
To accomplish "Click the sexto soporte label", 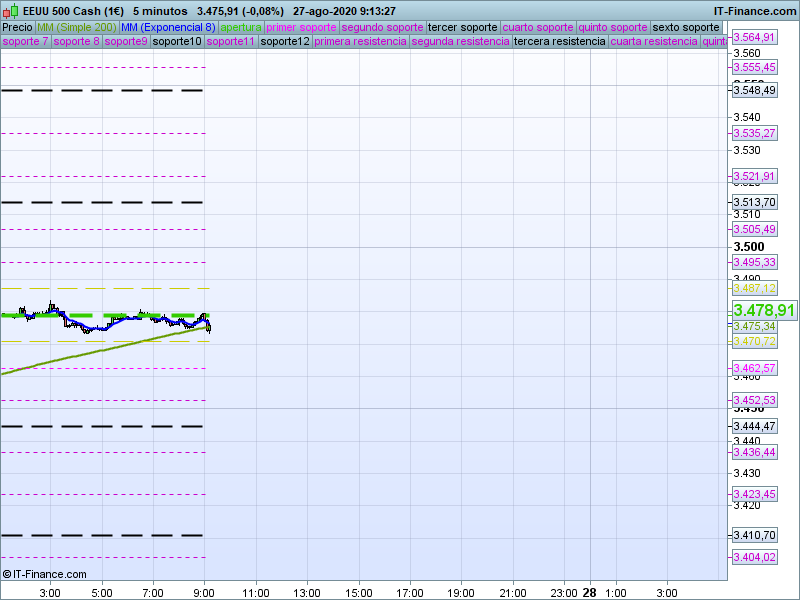I will coord(685,27).
